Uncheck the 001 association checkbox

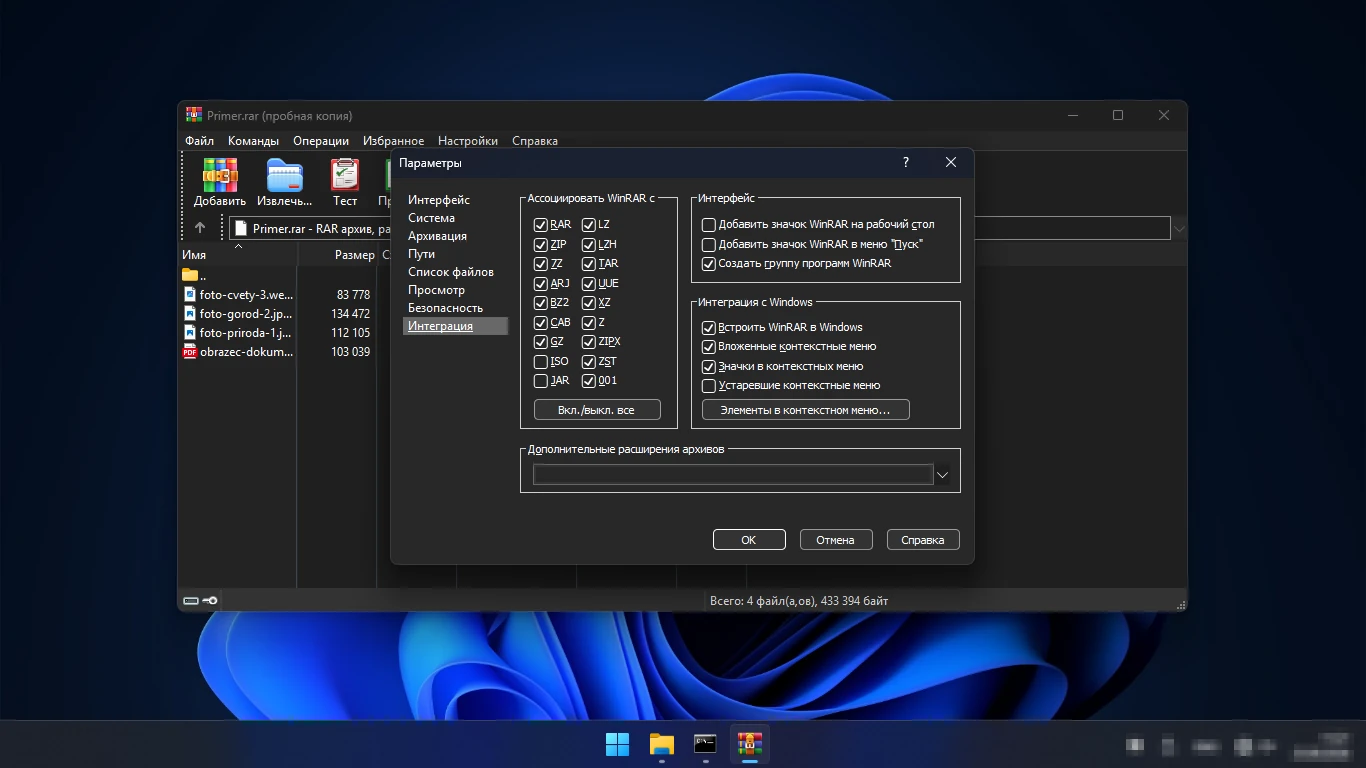click(589, 381)
